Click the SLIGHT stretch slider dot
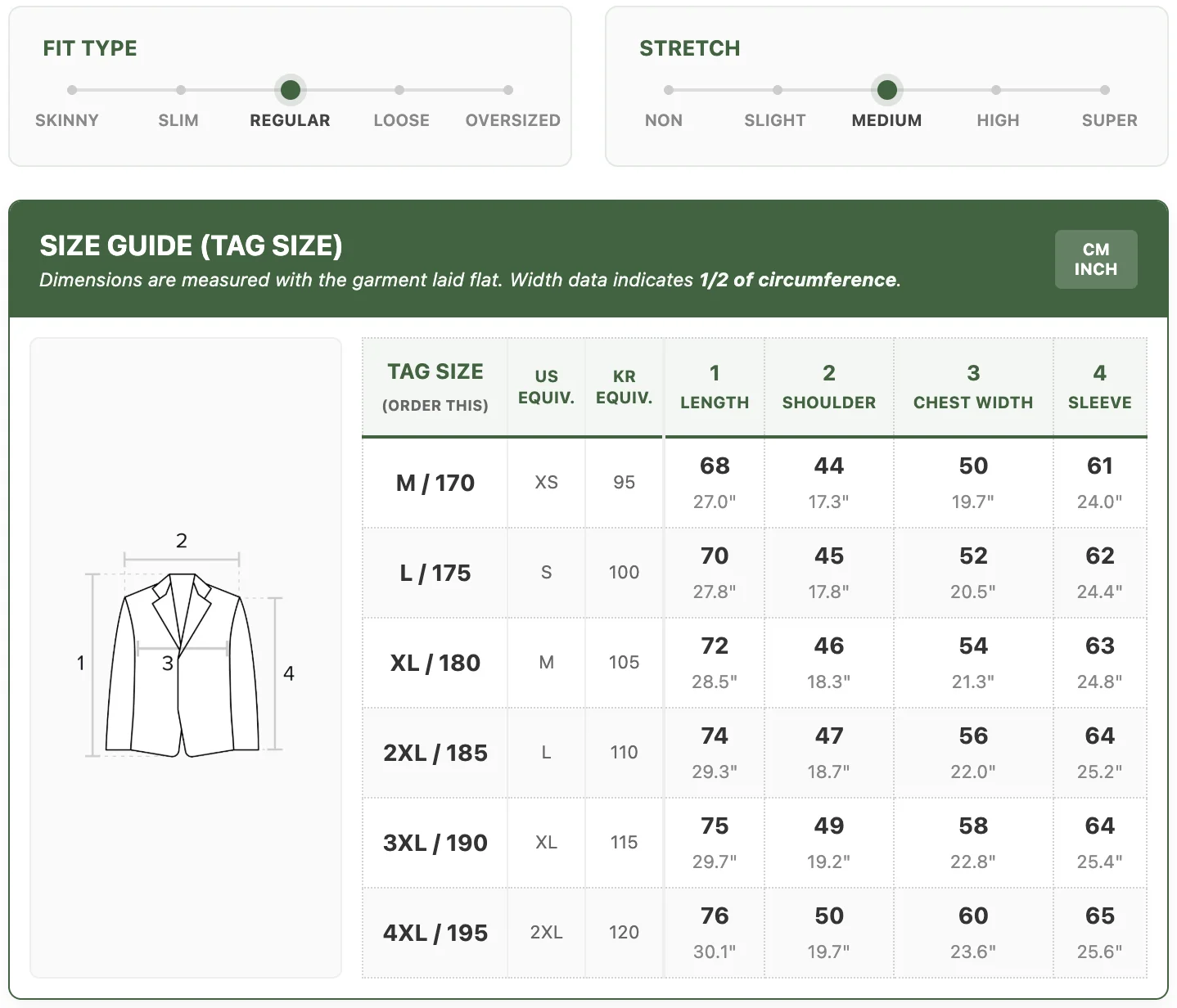1177x1008 pixels. [778, 90]
